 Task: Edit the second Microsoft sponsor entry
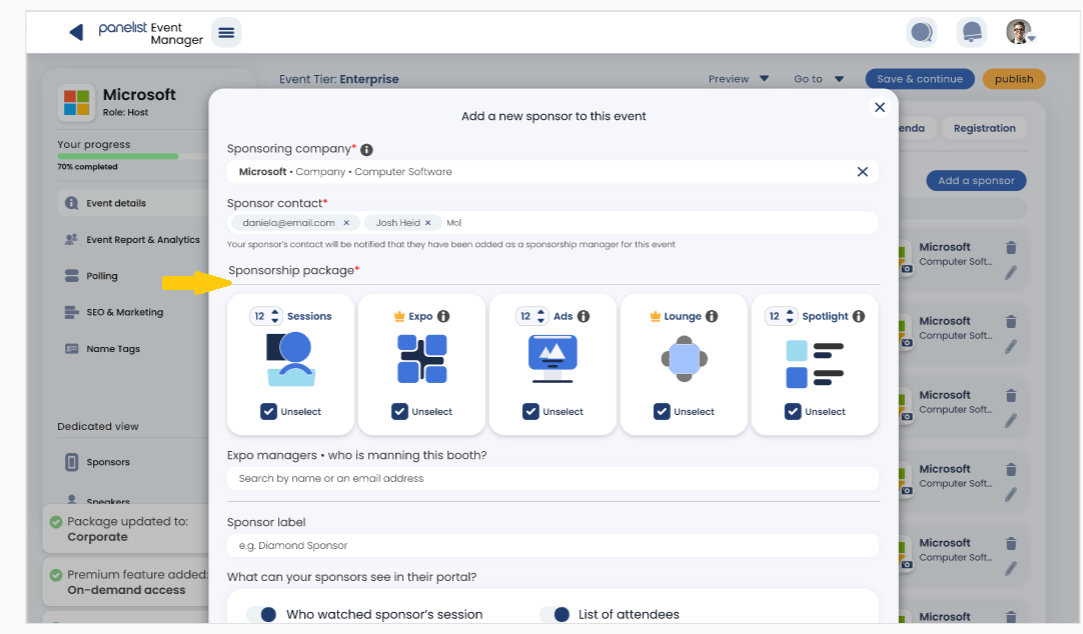tap(1010, 347)
